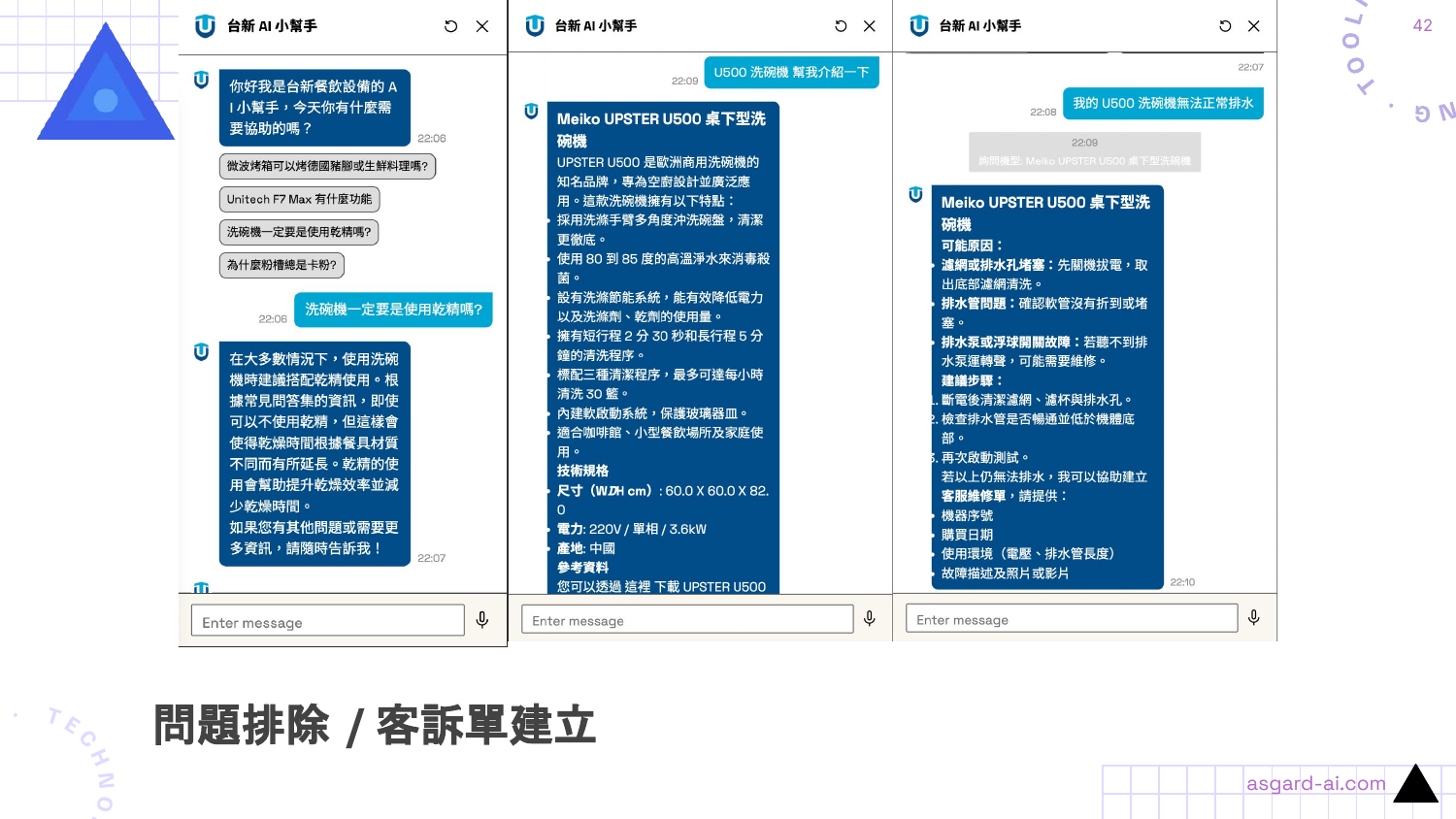Click left panel title 台新 AI 小幫手
This screenshot has height=819, width=1456.
(x=272, y=26)
